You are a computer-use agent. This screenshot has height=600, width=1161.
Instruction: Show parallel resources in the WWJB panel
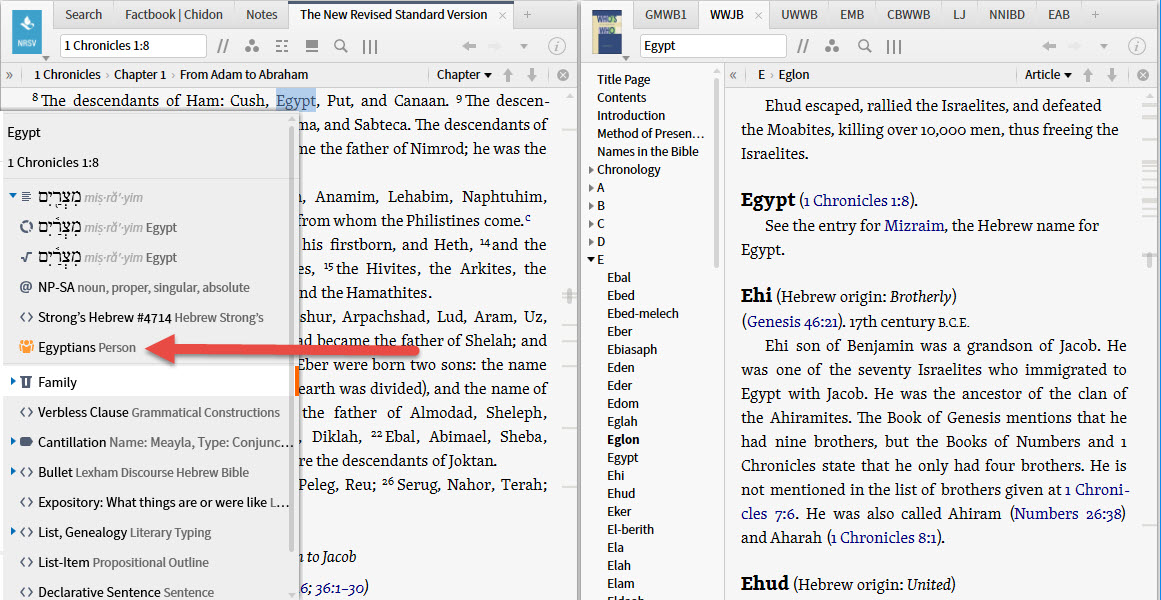click(x=803, y=46)
